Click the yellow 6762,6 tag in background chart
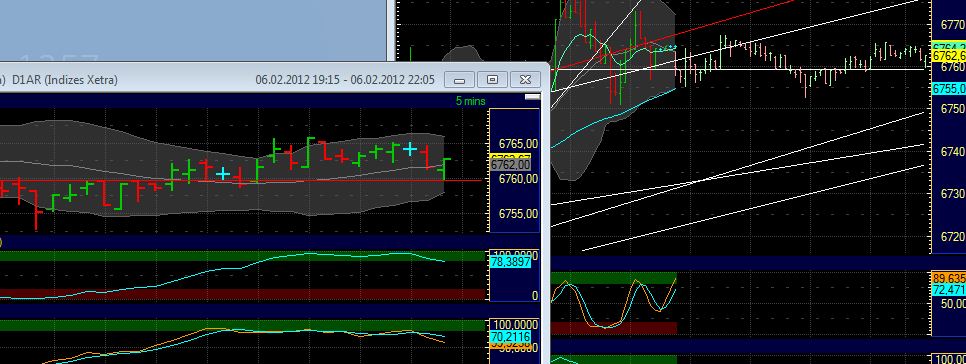This screenshot has height=364, width=966. pyautogui.click(x=949, y=56)
